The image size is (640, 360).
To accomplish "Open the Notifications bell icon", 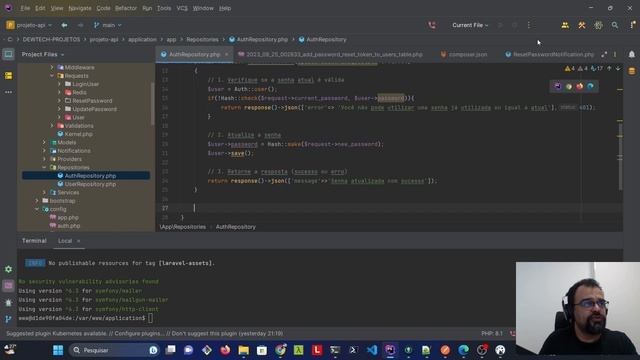I will (x=632, y=54).
